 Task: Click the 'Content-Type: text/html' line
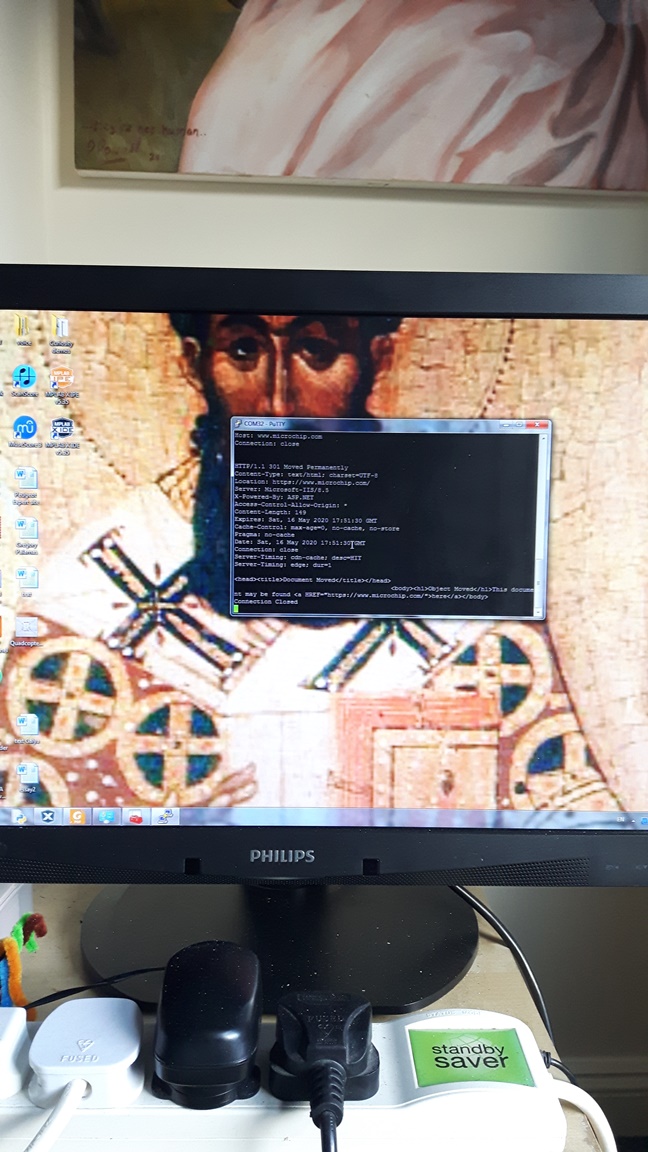pos(307,475)
